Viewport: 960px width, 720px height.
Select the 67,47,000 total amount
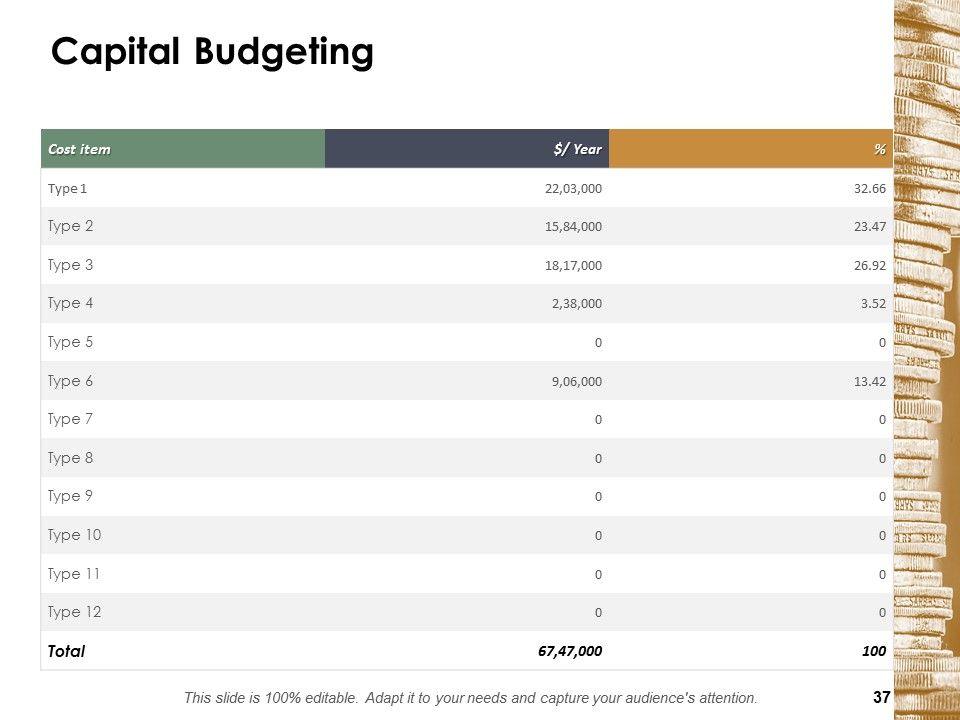[570, 651]
